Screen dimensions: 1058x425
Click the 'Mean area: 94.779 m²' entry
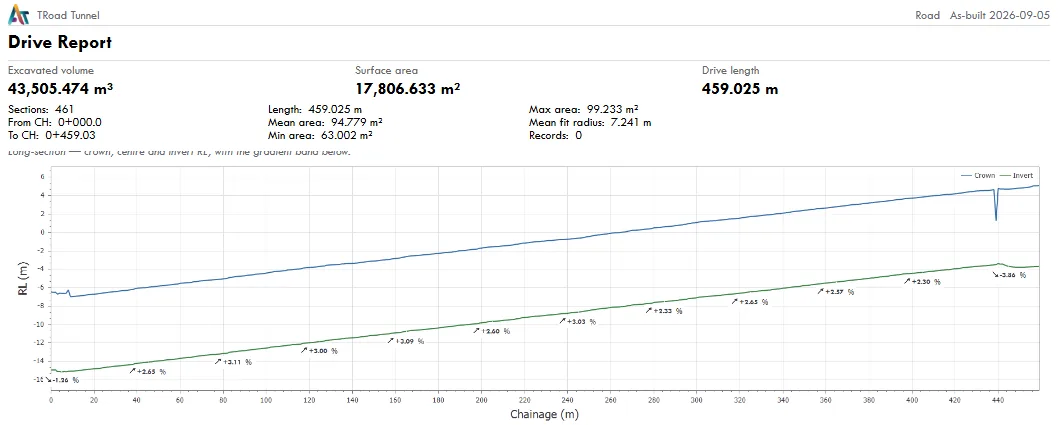pyautogui.click(x=326, y=122)
